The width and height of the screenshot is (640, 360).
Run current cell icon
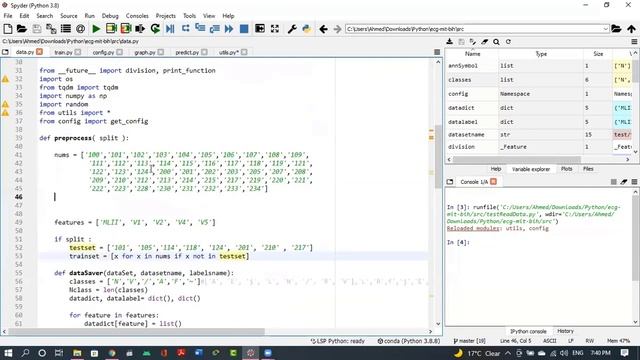(111, 29)
